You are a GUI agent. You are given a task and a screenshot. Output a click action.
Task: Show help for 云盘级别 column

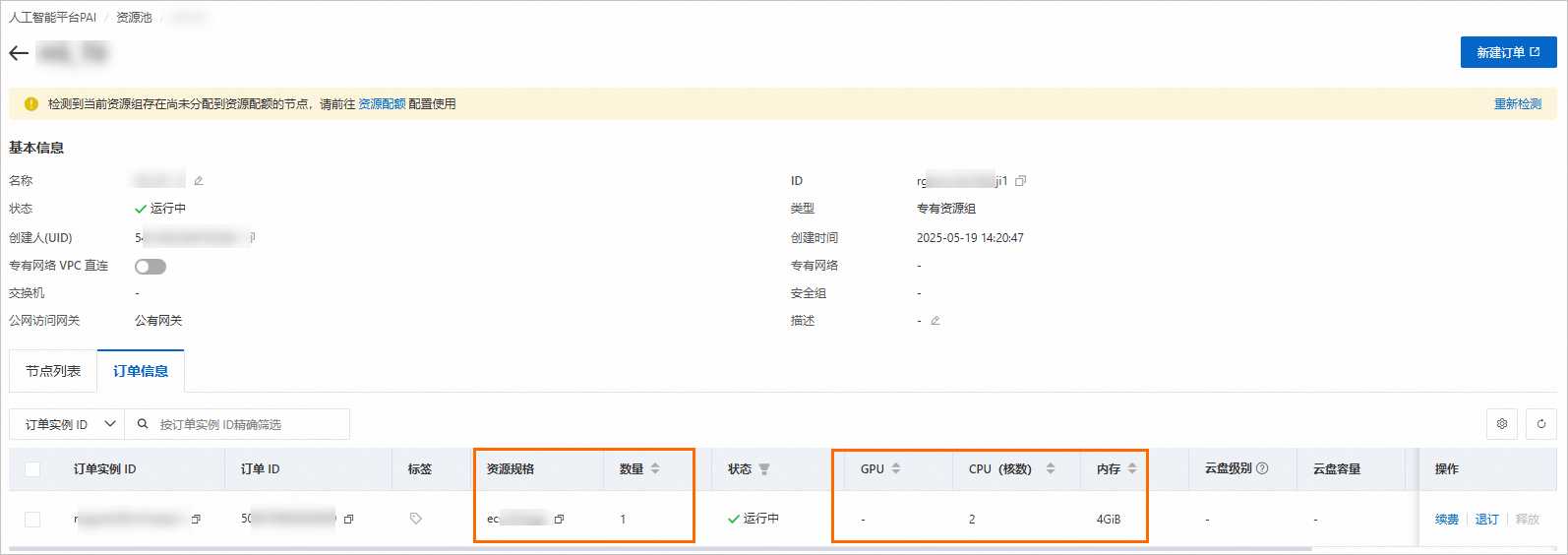point(1262,468)
